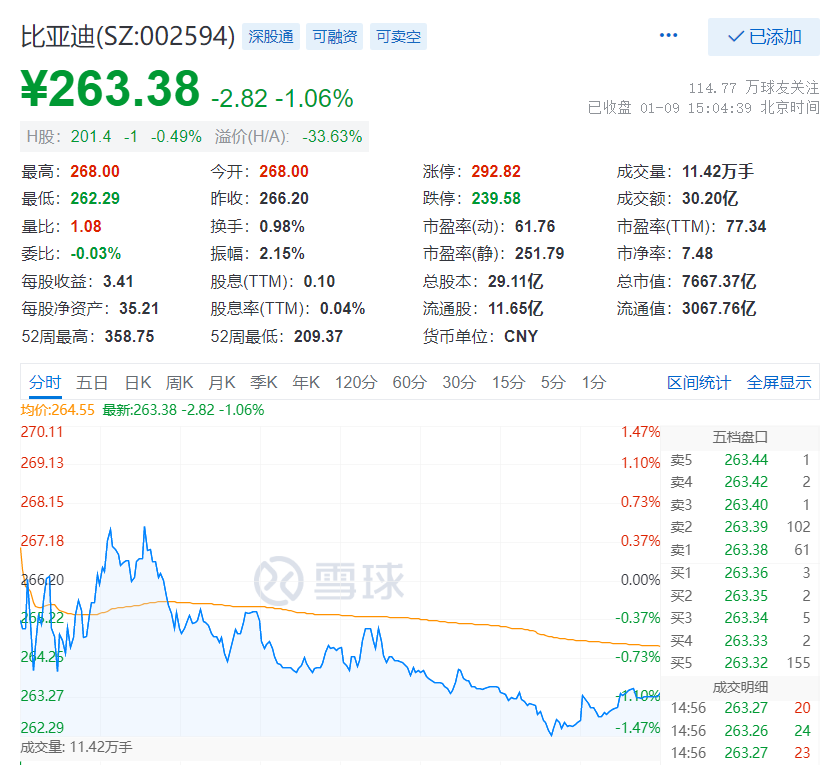The image size is (834, 765).
Task: Open the 周K chart tab
Action: [x=179, y=382]
